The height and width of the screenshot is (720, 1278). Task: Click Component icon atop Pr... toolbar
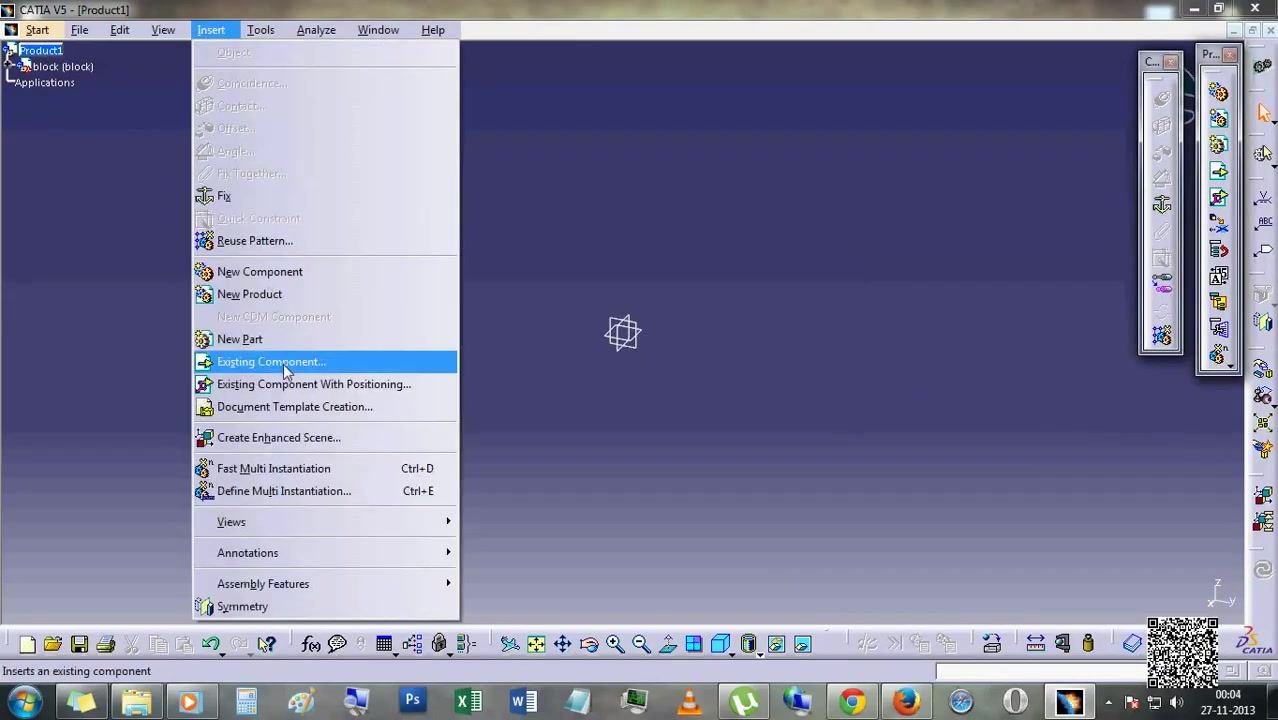click(x=1218, y=93)
